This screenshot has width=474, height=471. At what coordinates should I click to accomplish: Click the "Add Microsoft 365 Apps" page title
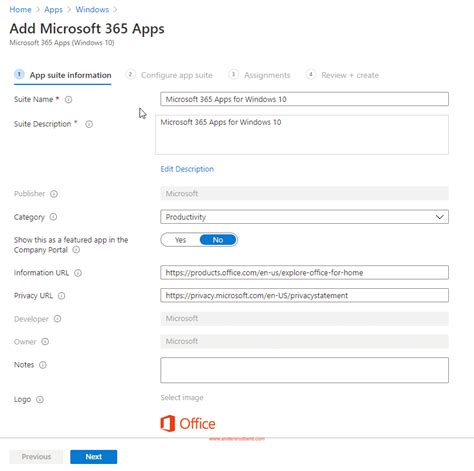(87, 29)
